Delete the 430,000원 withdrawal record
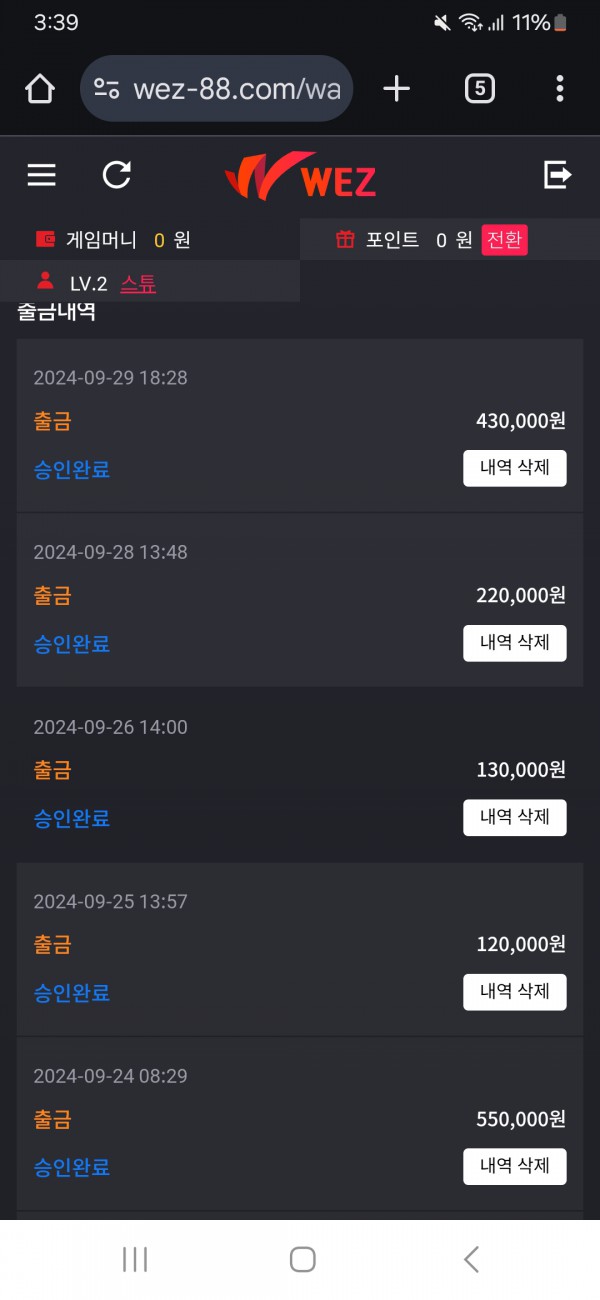This screenshot has width=600, height=1300. point(514,469)
